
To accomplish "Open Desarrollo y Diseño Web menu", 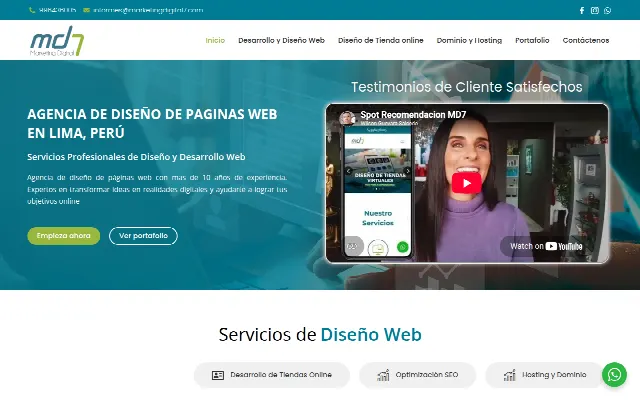I will click(282, 40).
